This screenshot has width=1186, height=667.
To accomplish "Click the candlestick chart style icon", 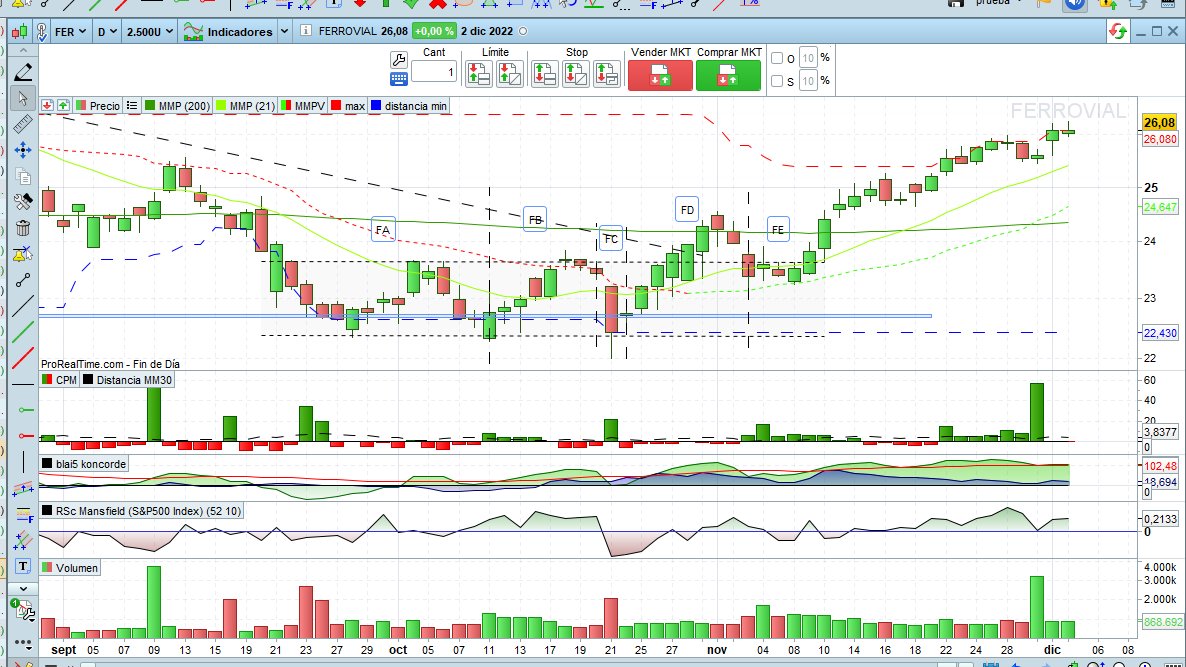I will coord(19,32).
